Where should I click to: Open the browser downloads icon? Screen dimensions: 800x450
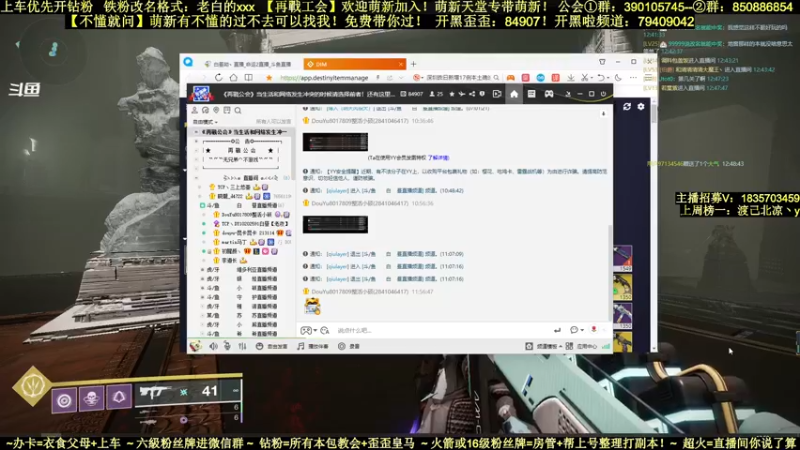click(x=570, y=78)
